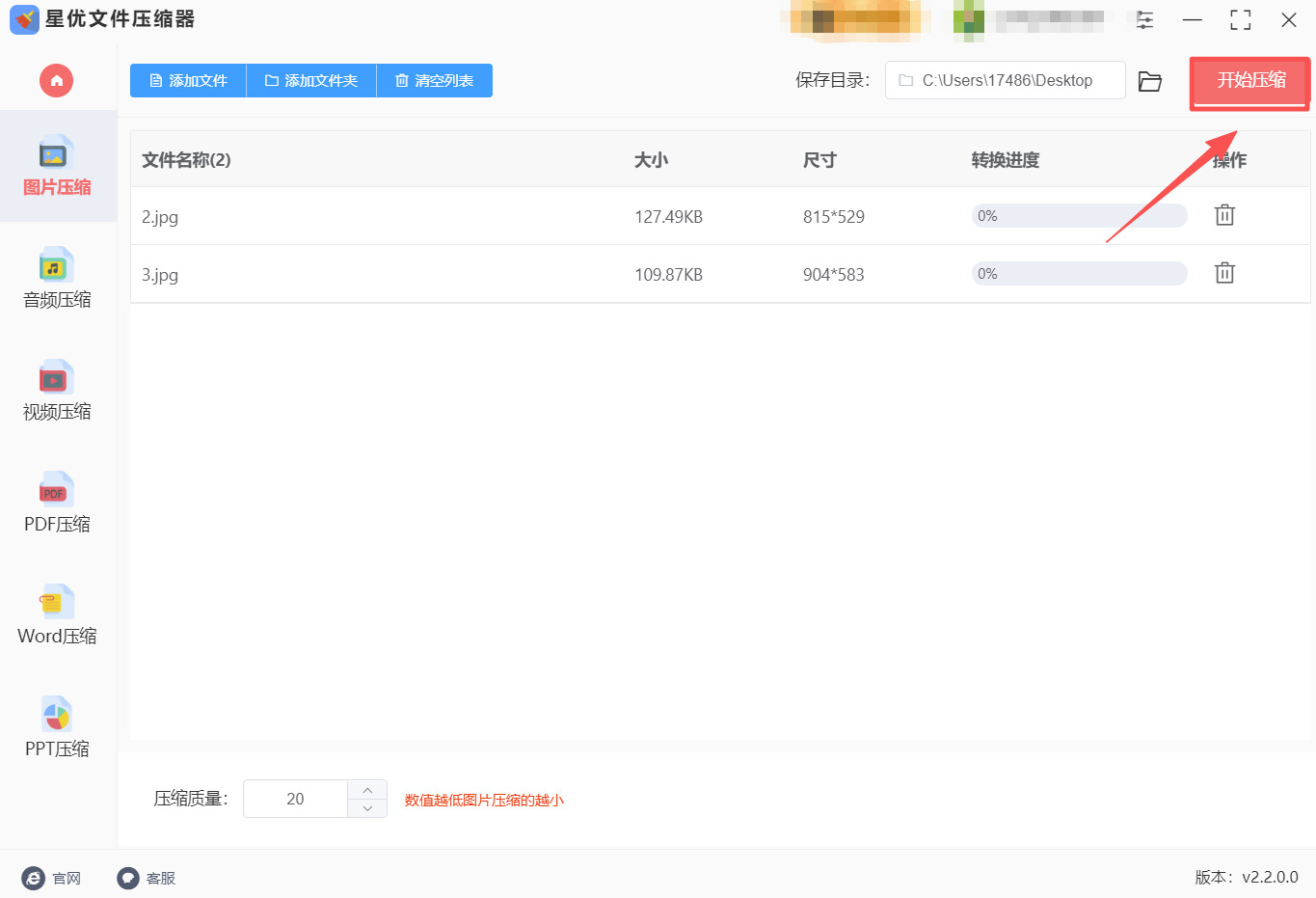Screen dimensions: 1316x898
Task: Browse save directory with folder icon
Action: (1149, 81)
